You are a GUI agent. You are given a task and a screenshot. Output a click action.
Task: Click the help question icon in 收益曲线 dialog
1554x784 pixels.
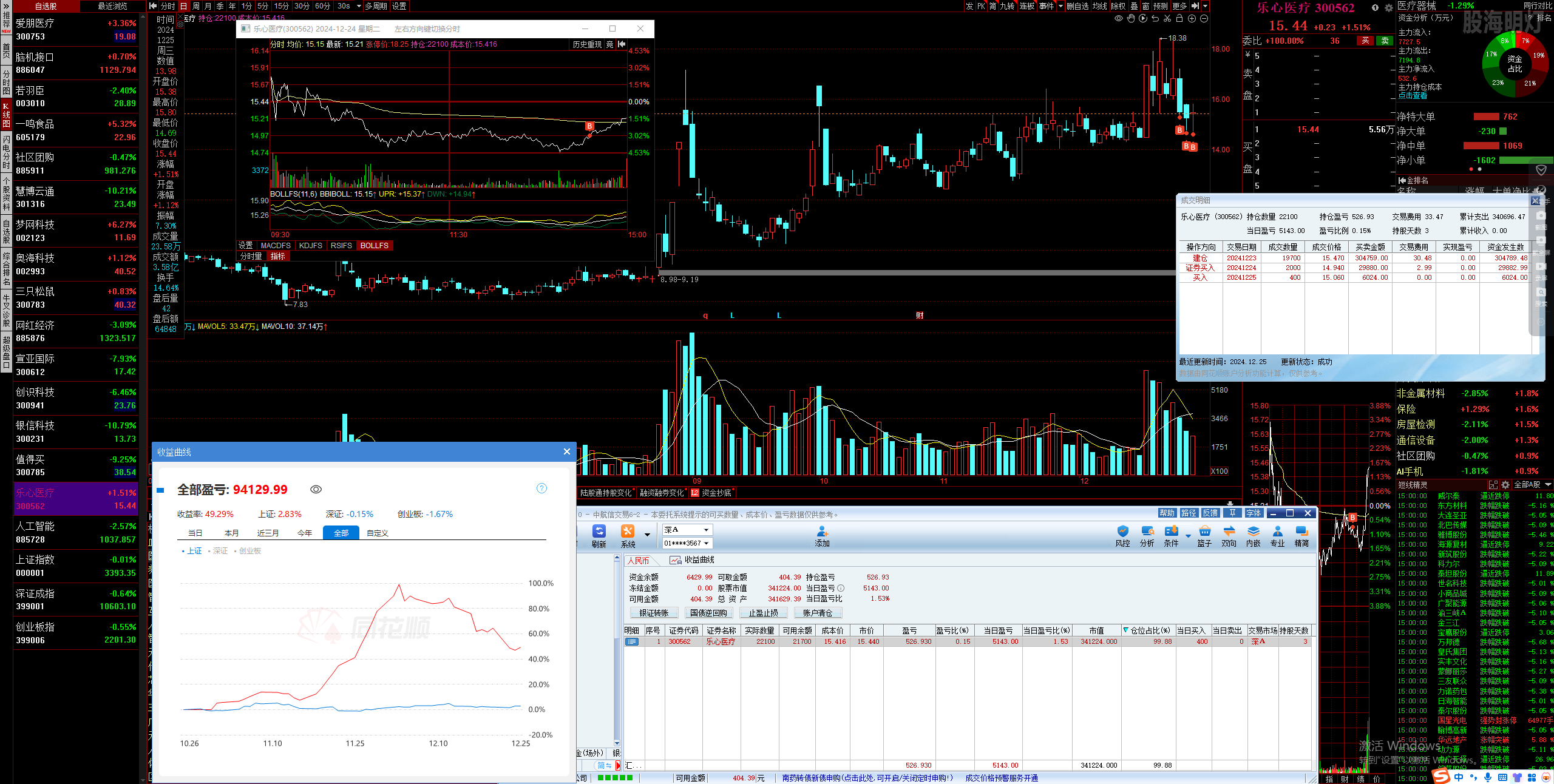coord(541,488)
